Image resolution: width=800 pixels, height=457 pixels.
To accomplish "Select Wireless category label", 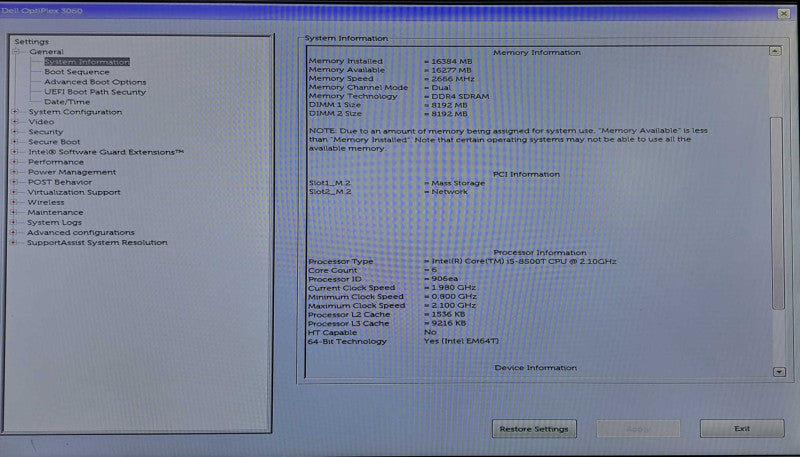I will pos(46,202).
